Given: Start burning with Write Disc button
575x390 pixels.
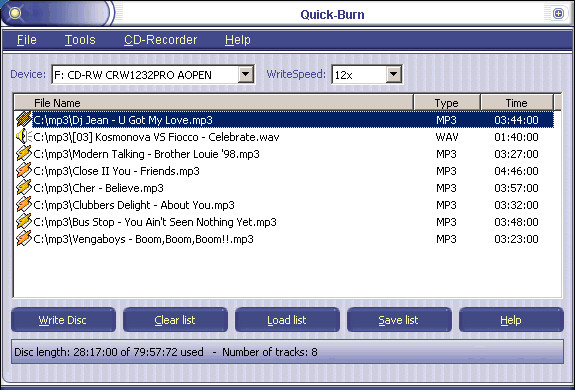Looking at the screenshot, I should coord(63,320).
